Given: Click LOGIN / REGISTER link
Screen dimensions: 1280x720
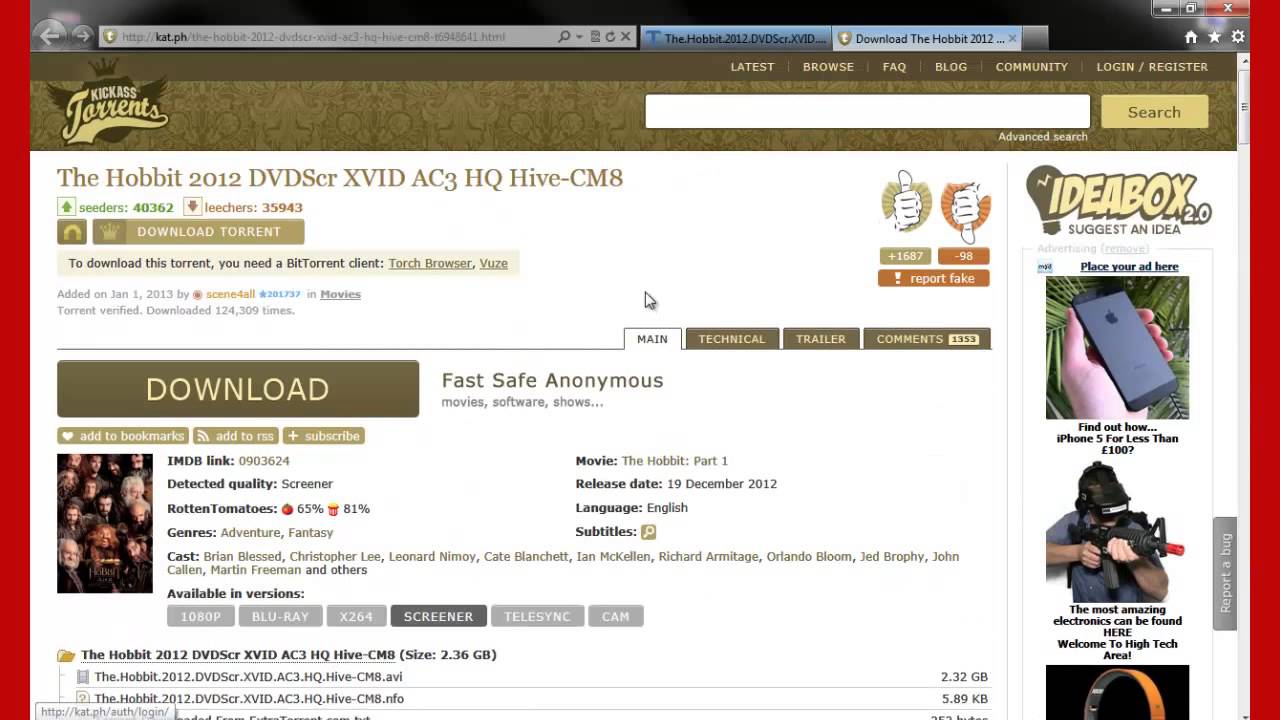Looking at the screenshot, I should (x=1152, y=67).
